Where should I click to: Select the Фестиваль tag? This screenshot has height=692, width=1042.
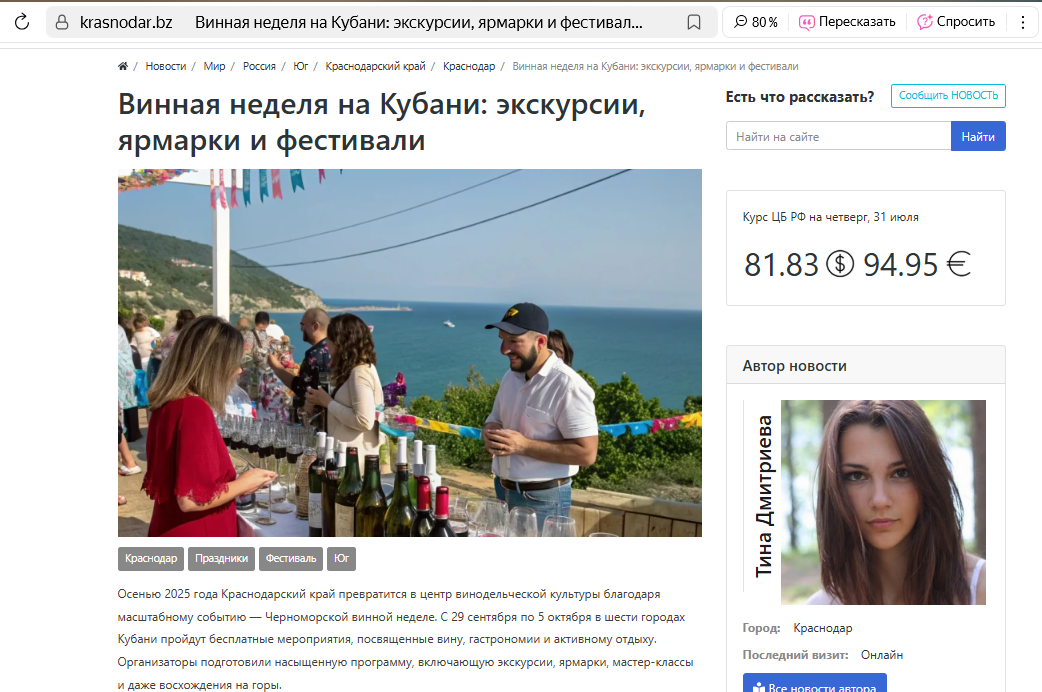pos(290,559)
